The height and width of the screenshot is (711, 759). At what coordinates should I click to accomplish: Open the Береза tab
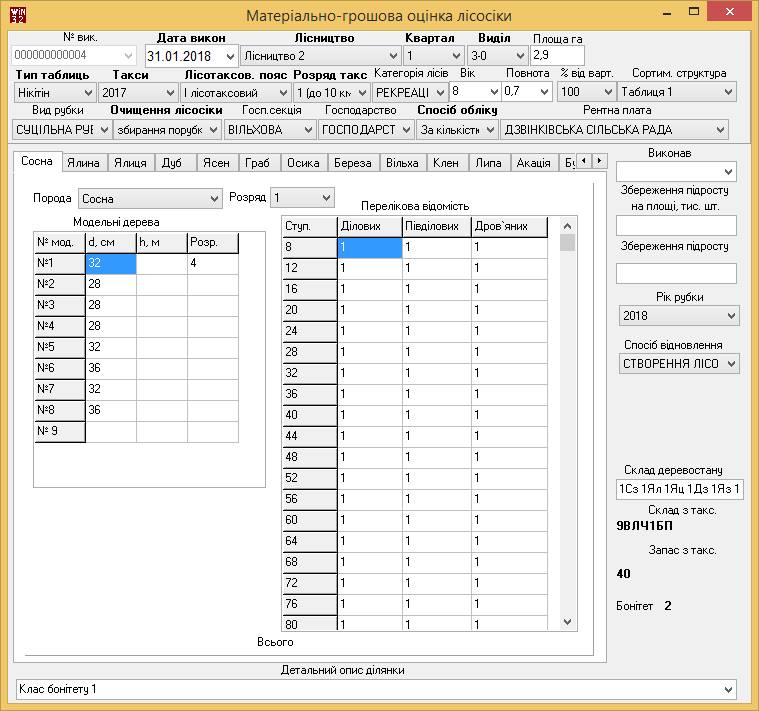click(x=353, y=163)
